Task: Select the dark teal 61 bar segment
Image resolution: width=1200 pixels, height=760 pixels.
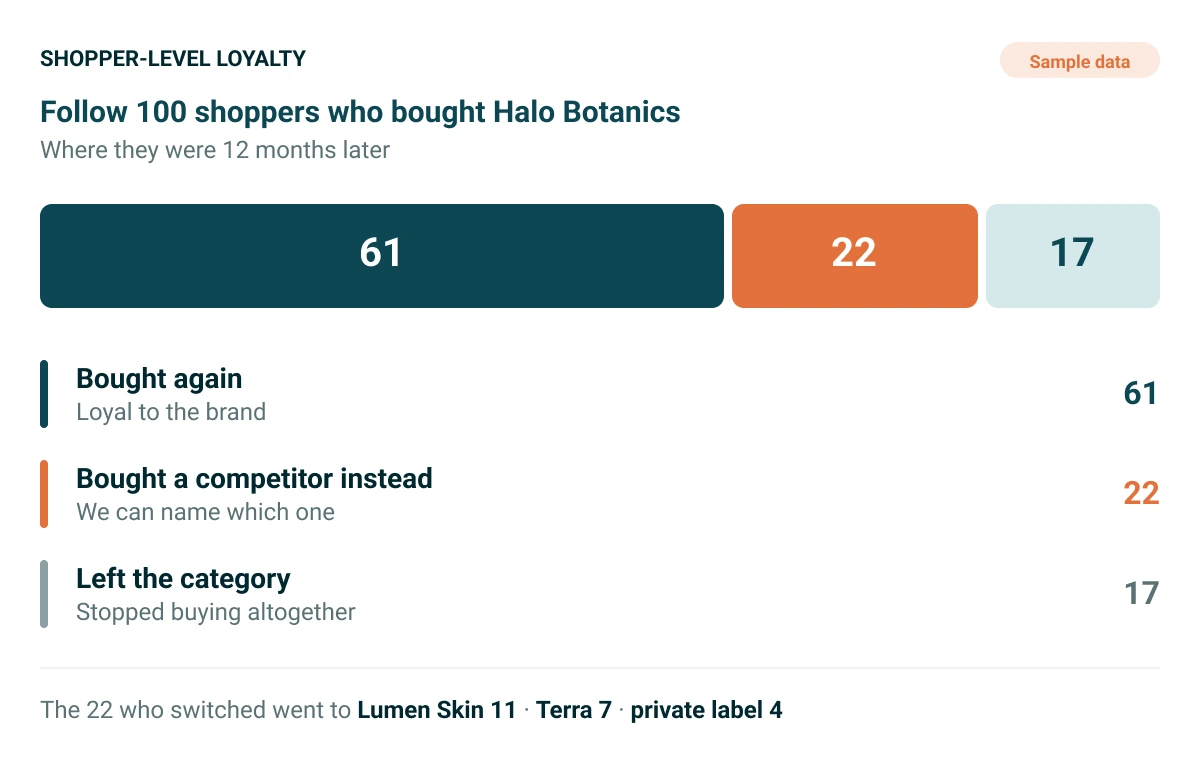Action: point(382,256)
